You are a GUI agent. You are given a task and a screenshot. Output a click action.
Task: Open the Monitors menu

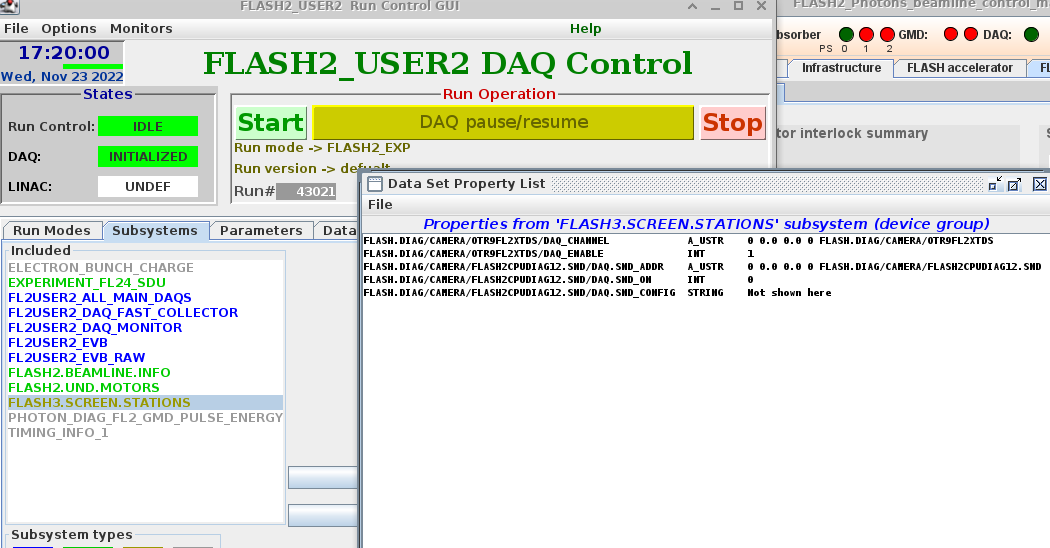coord(141,28)
